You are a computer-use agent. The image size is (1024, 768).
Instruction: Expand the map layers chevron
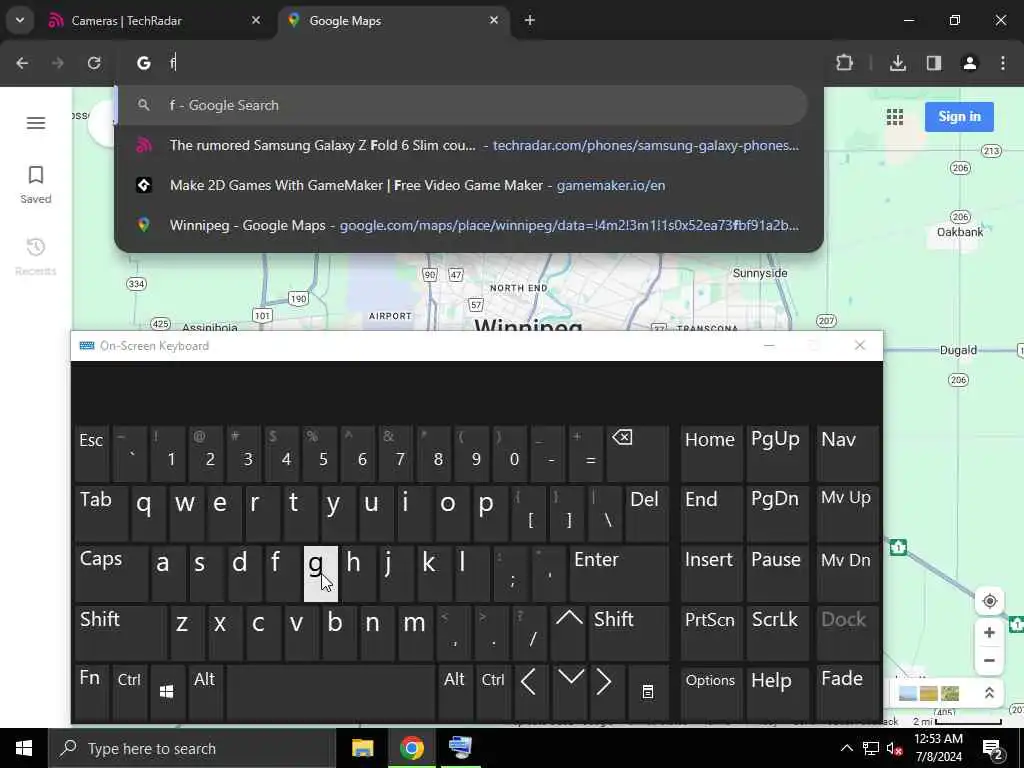[989, 693]
